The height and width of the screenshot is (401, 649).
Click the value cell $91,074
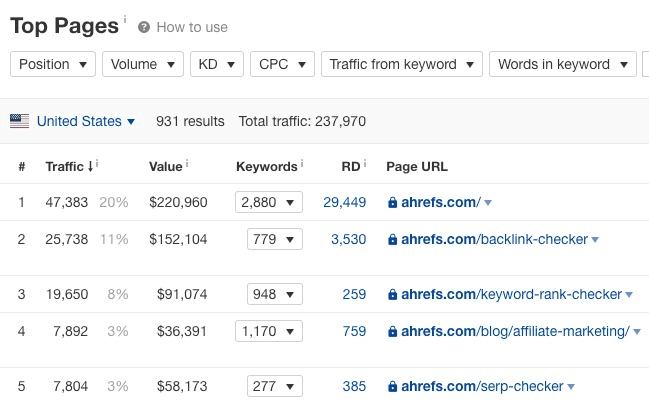182,294
